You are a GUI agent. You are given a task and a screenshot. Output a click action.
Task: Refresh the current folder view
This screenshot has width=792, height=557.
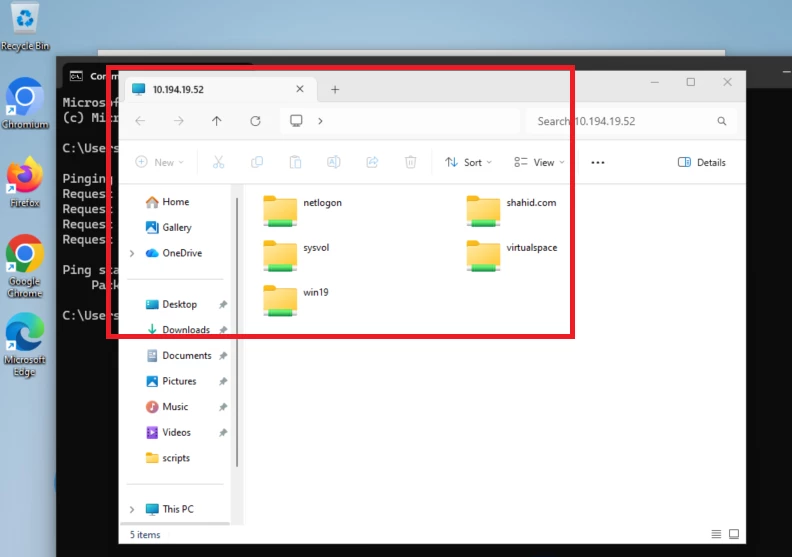coord(255,121)
